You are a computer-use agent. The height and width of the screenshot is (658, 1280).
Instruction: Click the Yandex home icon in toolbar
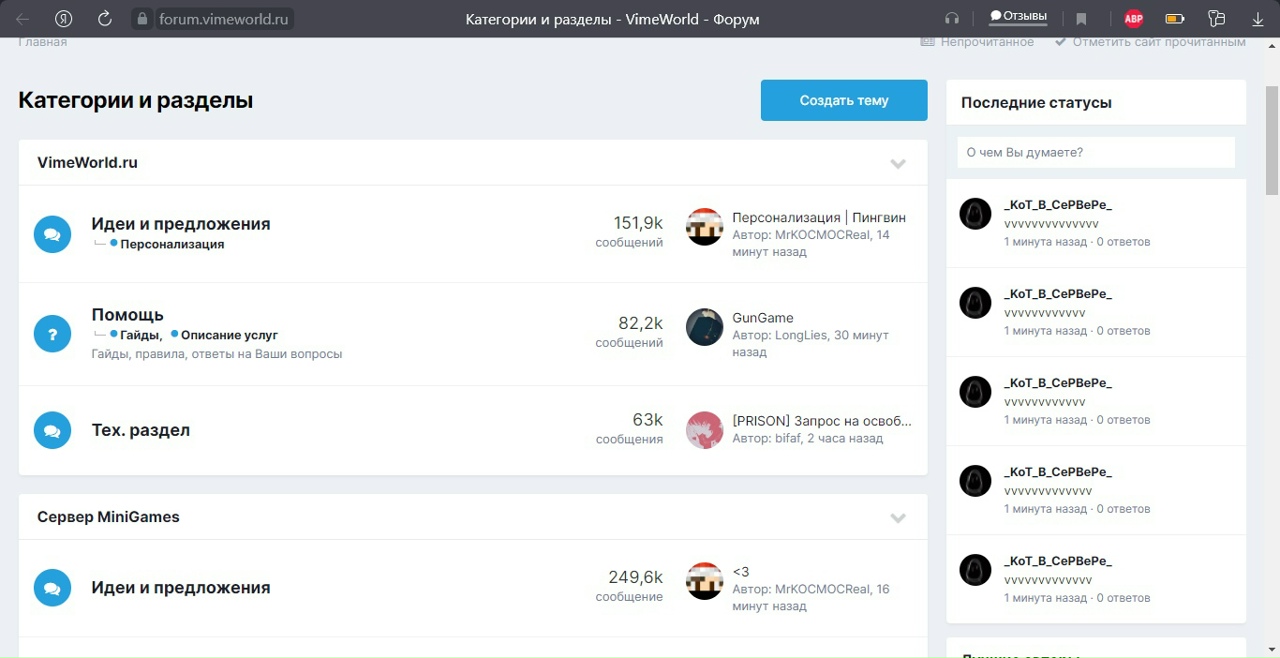pos(63,19)
